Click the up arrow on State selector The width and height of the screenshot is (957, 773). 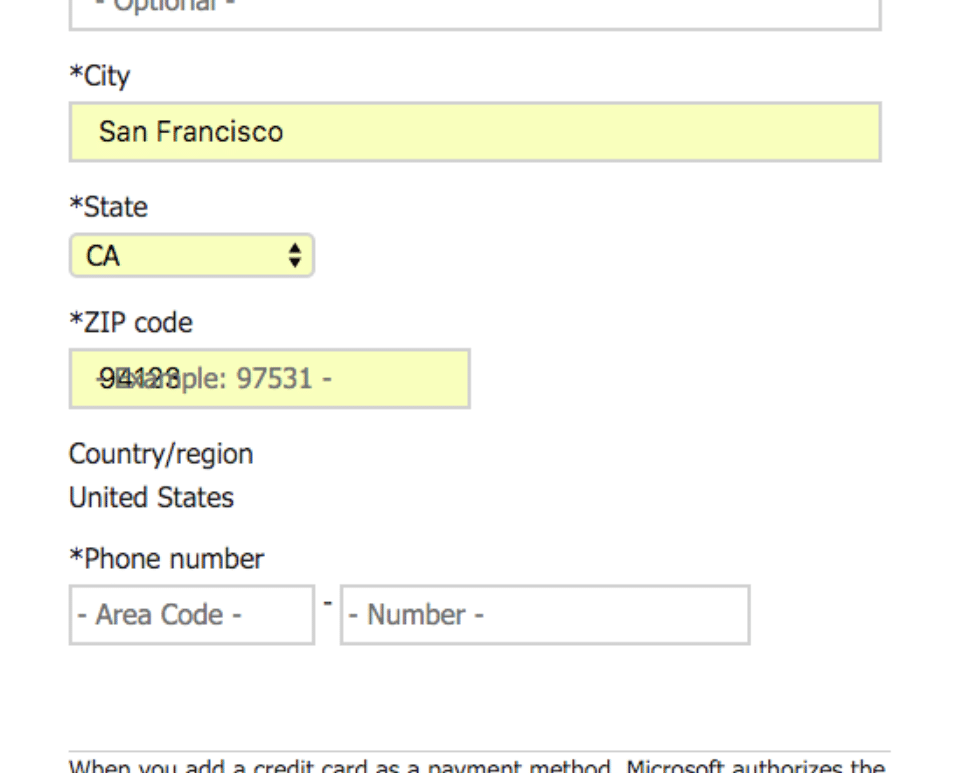coord(297,248)
